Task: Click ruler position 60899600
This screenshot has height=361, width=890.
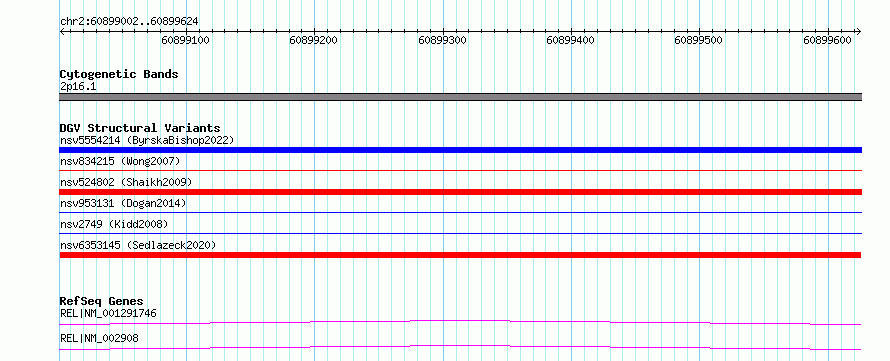Action: pyautogui.click(x=828, y=40)
